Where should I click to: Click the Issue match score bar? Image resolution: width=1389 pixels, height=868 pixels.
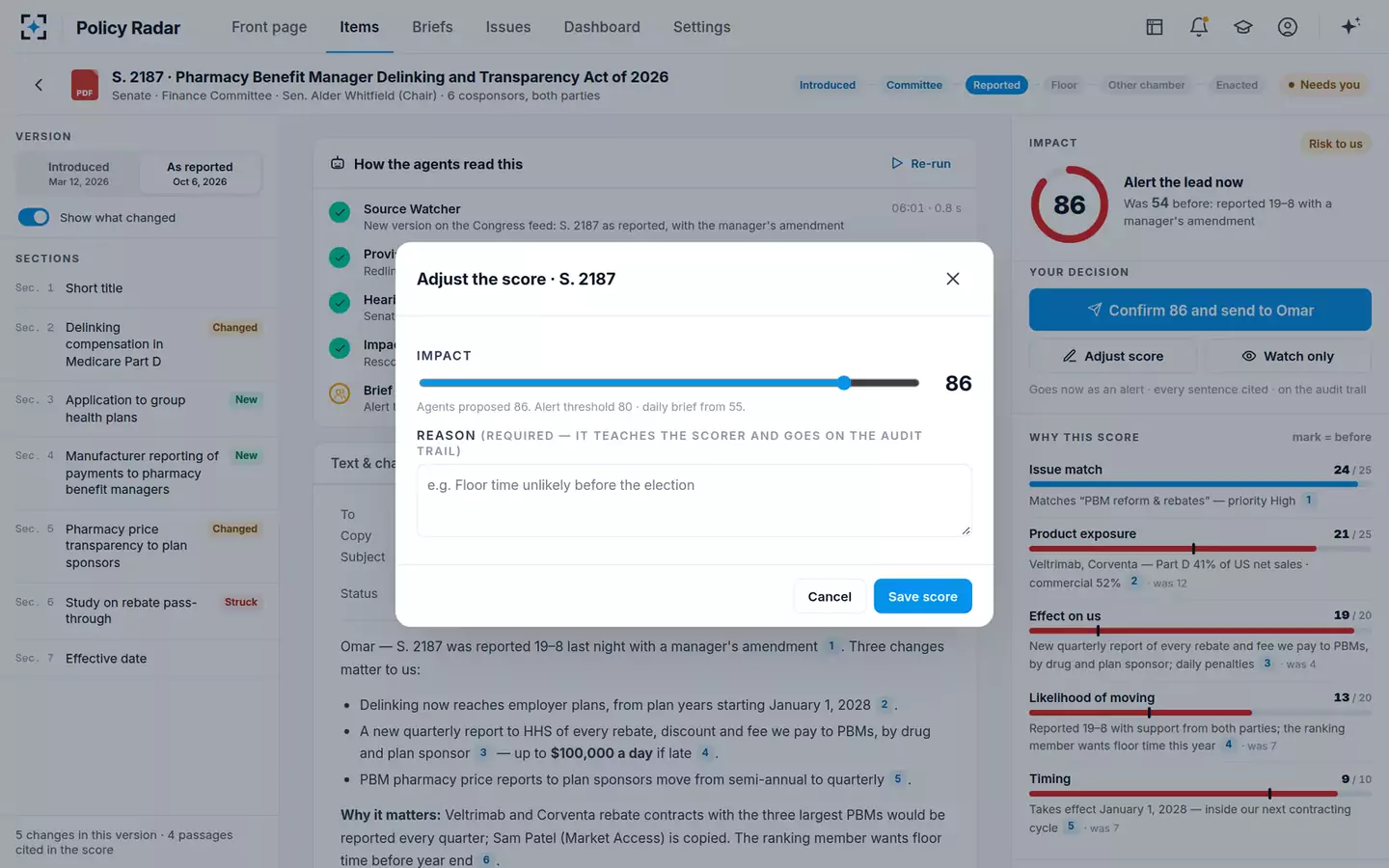pos(1200,484)
